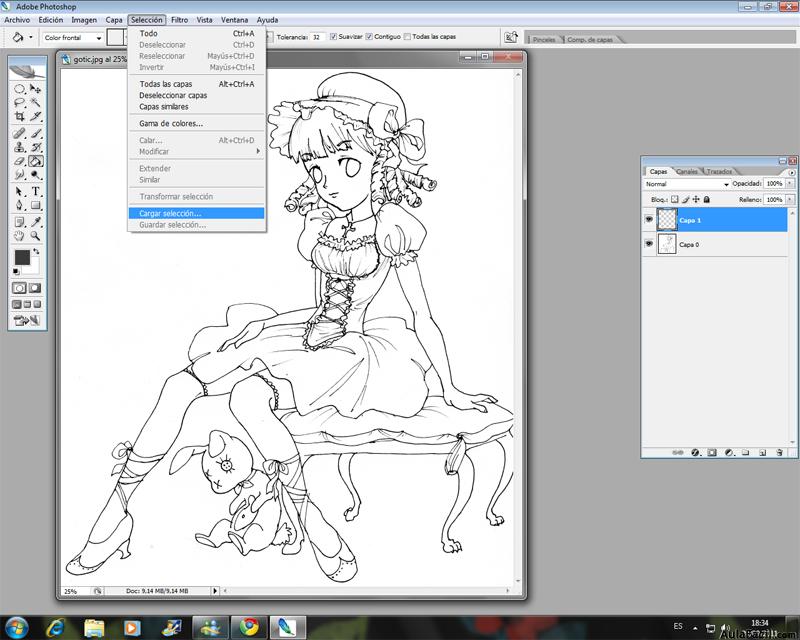Open layer style menu in Capas panel

click(x=694, y=452)
